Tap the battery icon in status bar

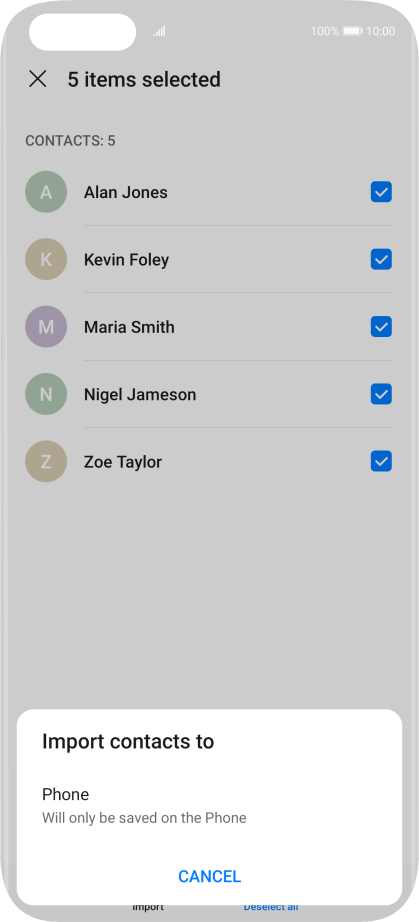353,31
